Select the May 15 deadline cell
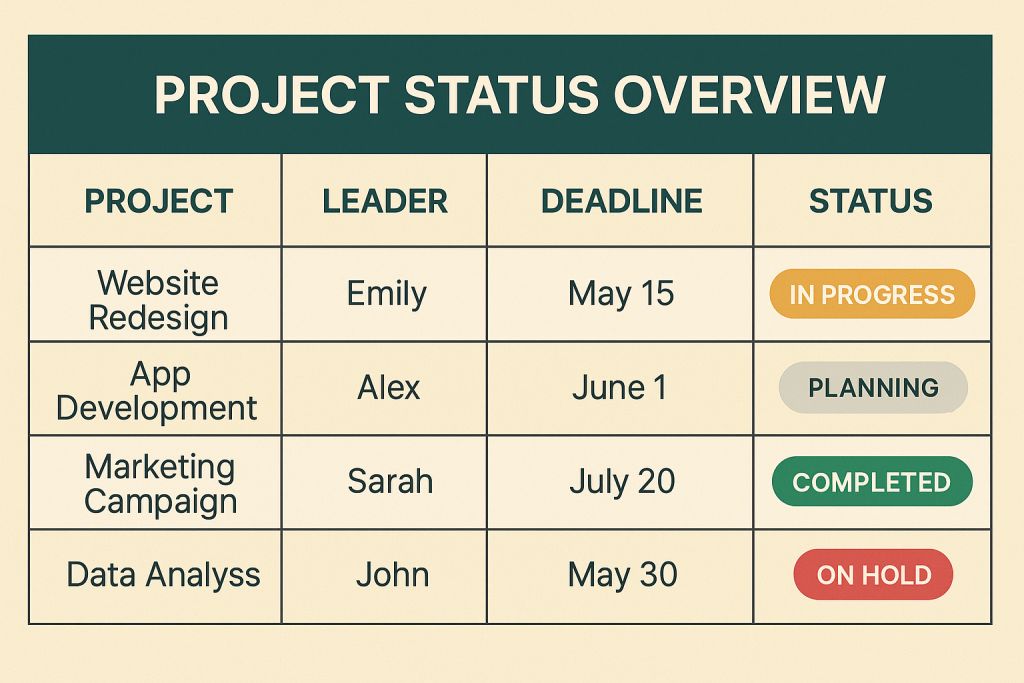 [620, 294]
